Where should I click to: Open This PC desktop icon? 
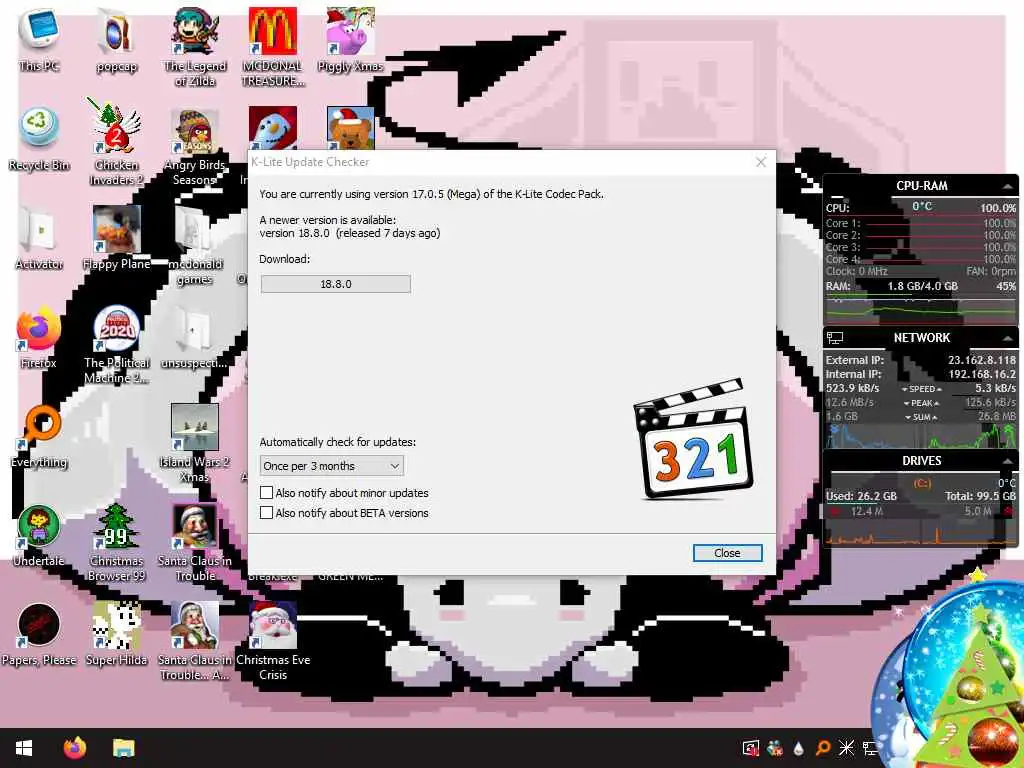pos(39,40)
